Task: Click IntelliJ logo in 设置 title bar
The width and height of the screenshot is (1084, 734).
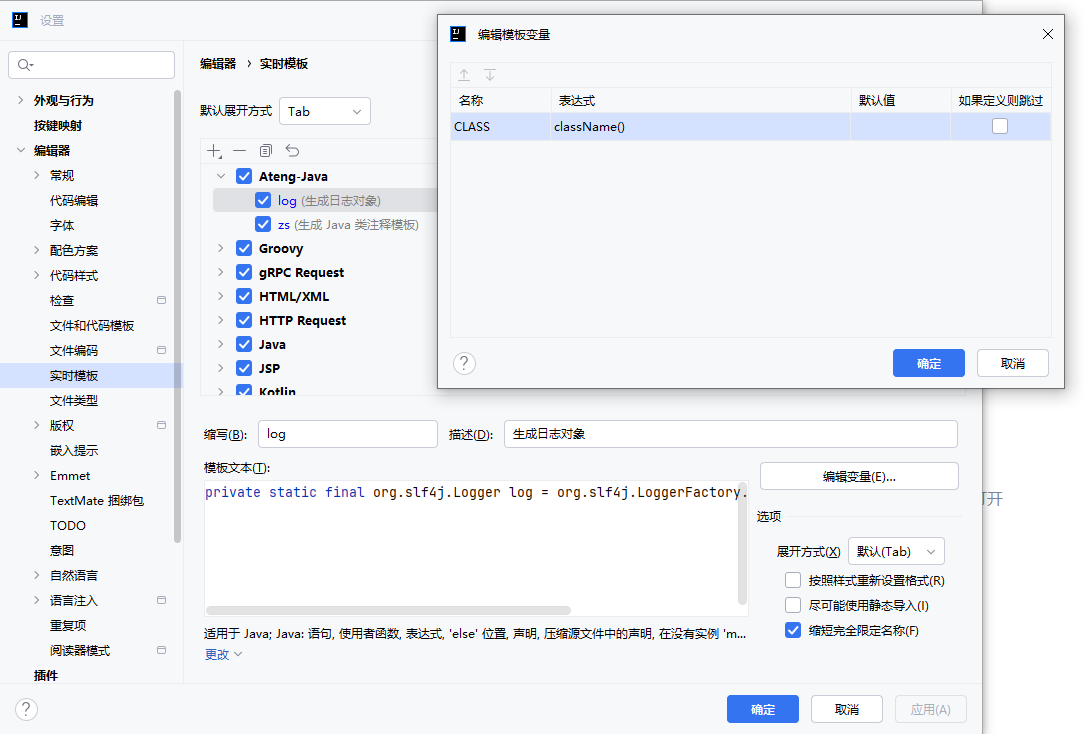Action: (20, 20)
